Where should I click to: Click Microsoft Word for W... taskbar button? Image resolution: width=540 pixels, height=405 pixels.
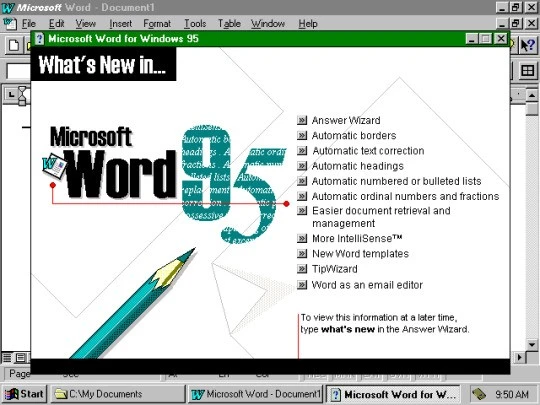click(x=393, y=394)
